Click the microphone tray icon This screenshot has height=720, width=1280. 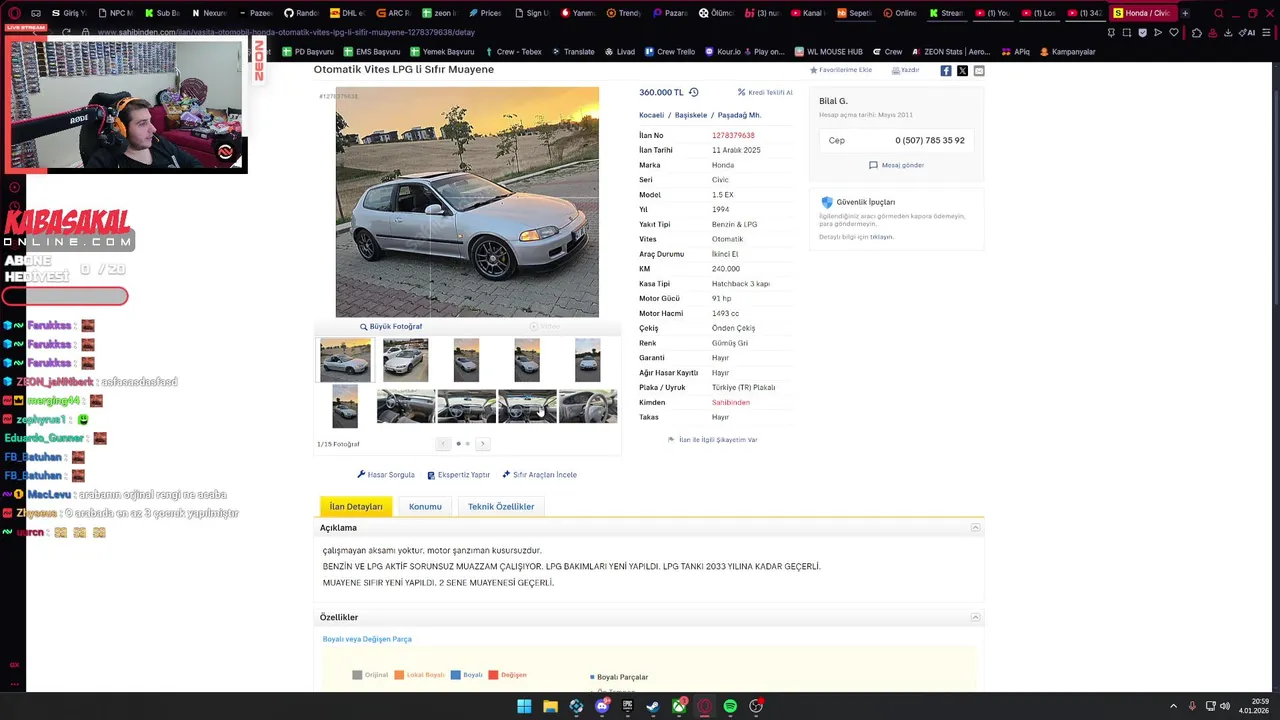(x=1191, y=706)
